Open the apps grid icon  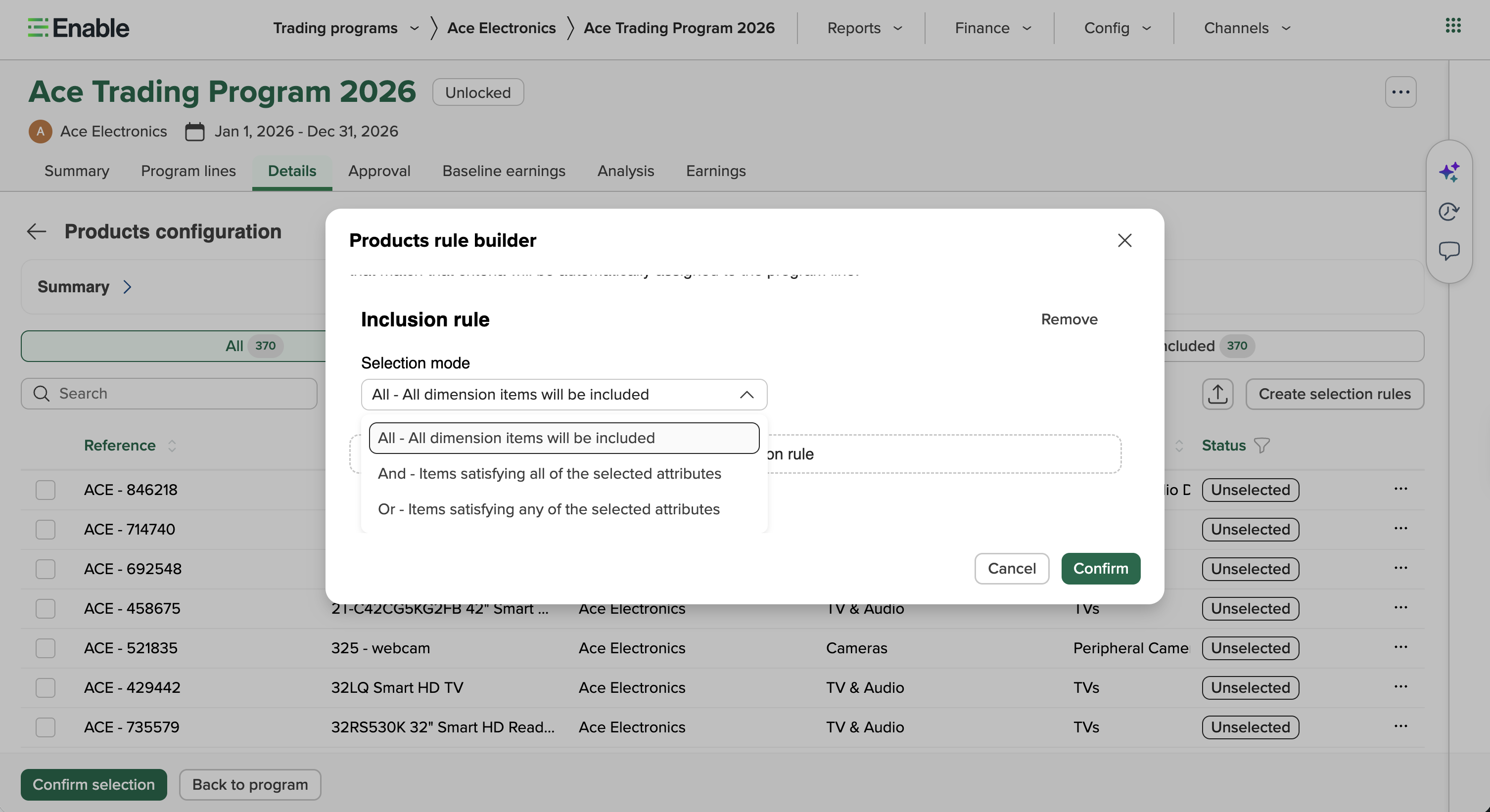pyautogui.click(x=1453, y=25)
